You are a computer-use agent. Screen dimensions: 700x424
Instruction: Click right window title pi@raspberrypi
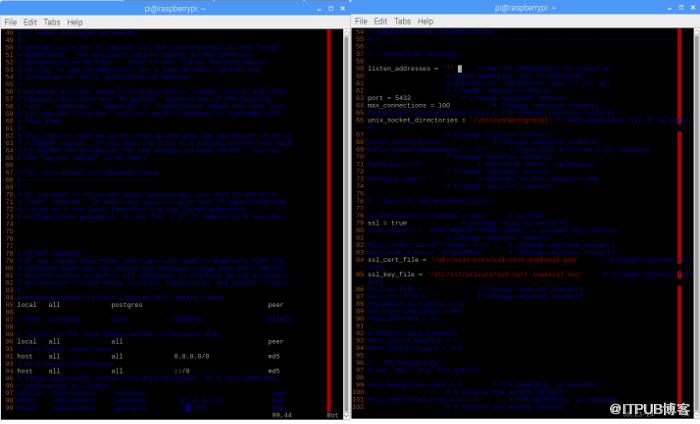coord(525,8)
